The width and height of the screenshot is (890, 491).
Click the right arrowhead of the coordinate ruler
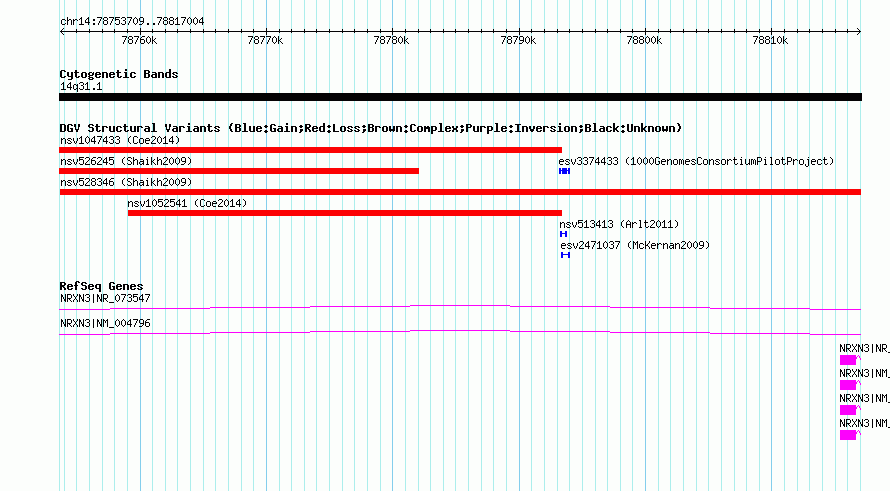[859, 32]
